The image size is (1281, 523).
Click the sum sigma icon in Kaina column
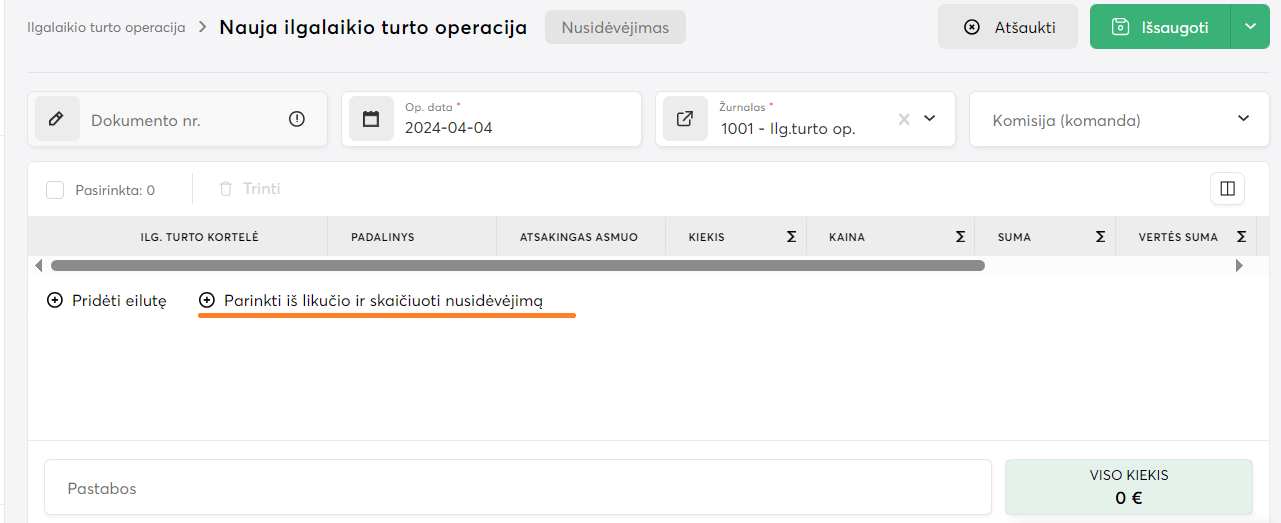[x=960, y=237]
